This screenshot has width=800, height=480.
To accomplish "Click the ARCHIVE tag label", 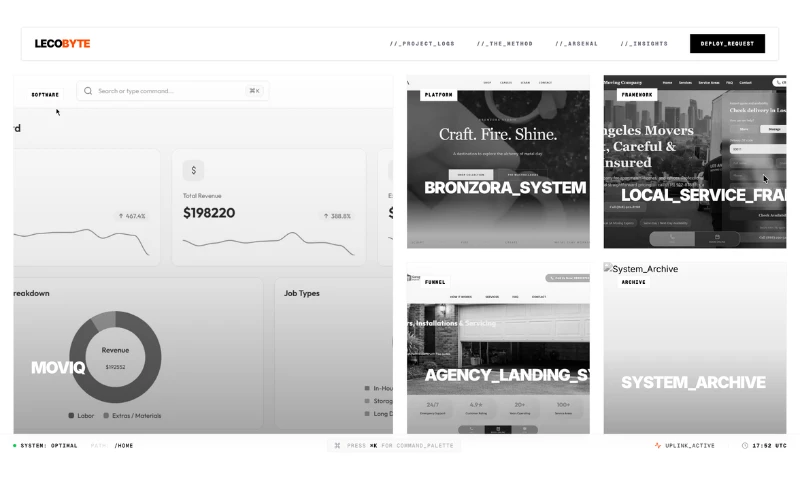I will click(633, 282).
